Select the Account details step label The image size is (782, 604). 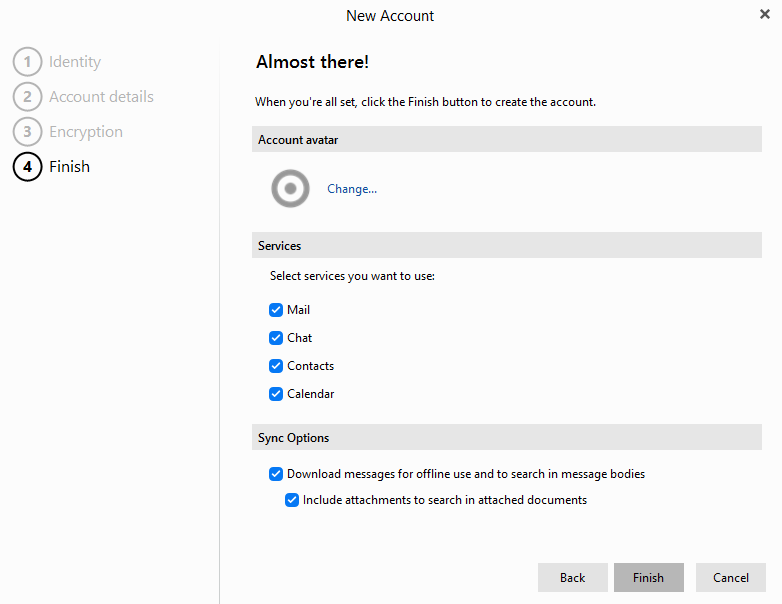[x=101, y=97]
